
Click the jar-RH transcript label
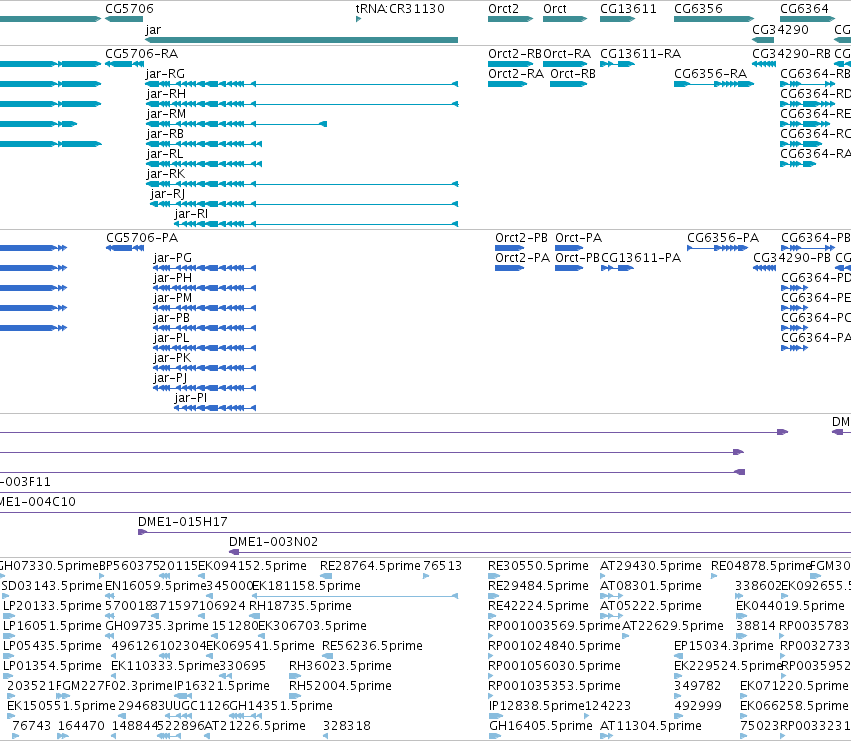166,94
